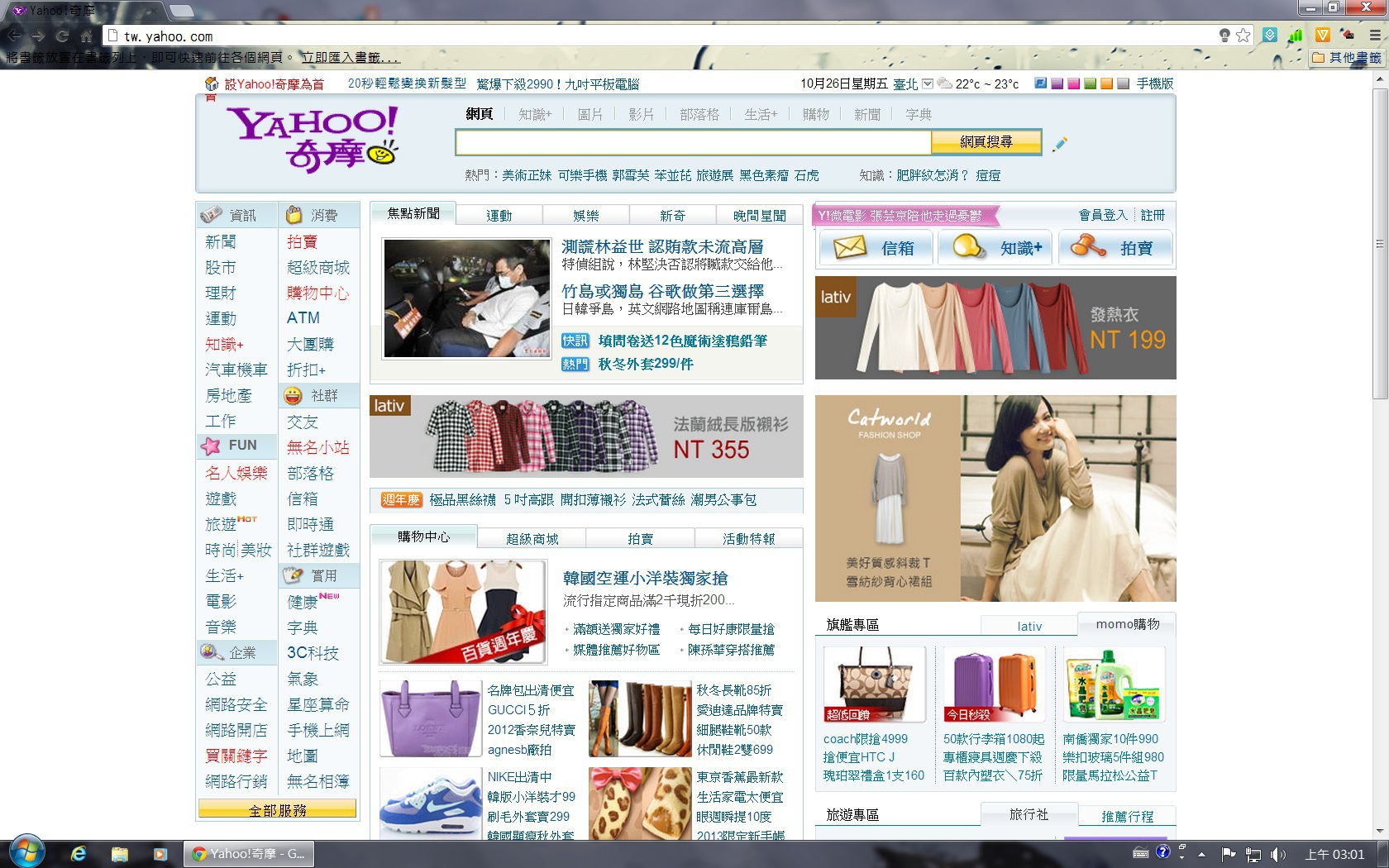The height and width of the screenshot is (868, 1389).
Task: Click the 註冊 sign-up link
Action: pyautogui.click(x=1153, y=215)
